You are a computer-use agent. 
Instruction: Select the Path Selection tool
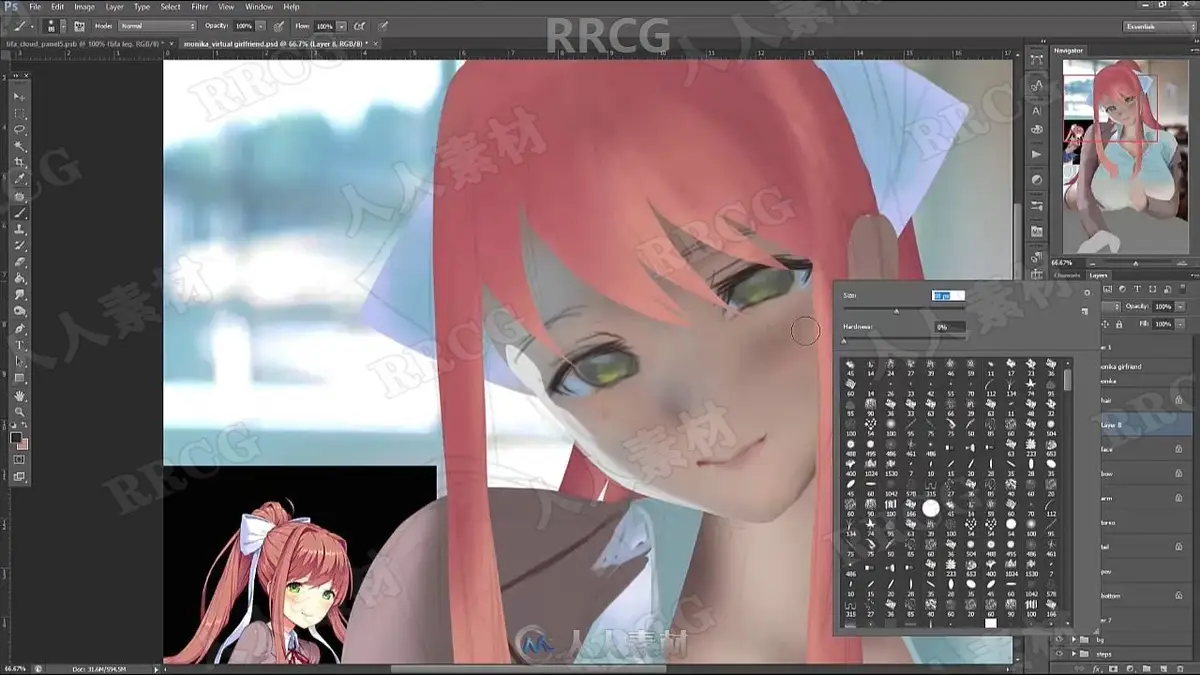point(20,362)
